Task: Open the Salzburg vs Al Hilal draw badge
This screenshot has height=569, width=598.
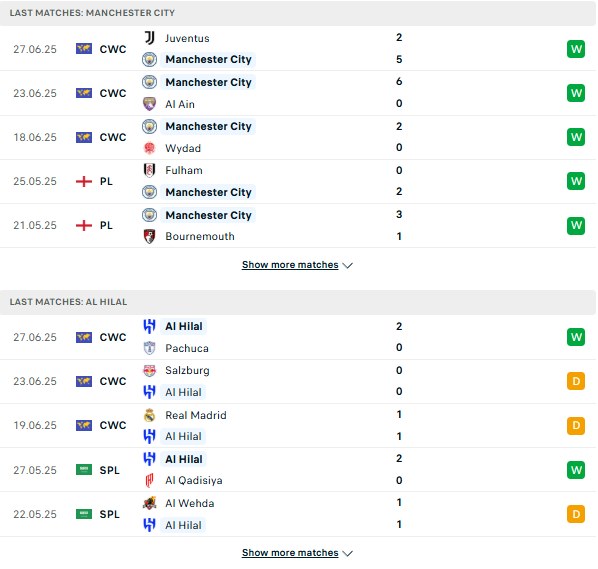Action: click(x=576, y=381)
